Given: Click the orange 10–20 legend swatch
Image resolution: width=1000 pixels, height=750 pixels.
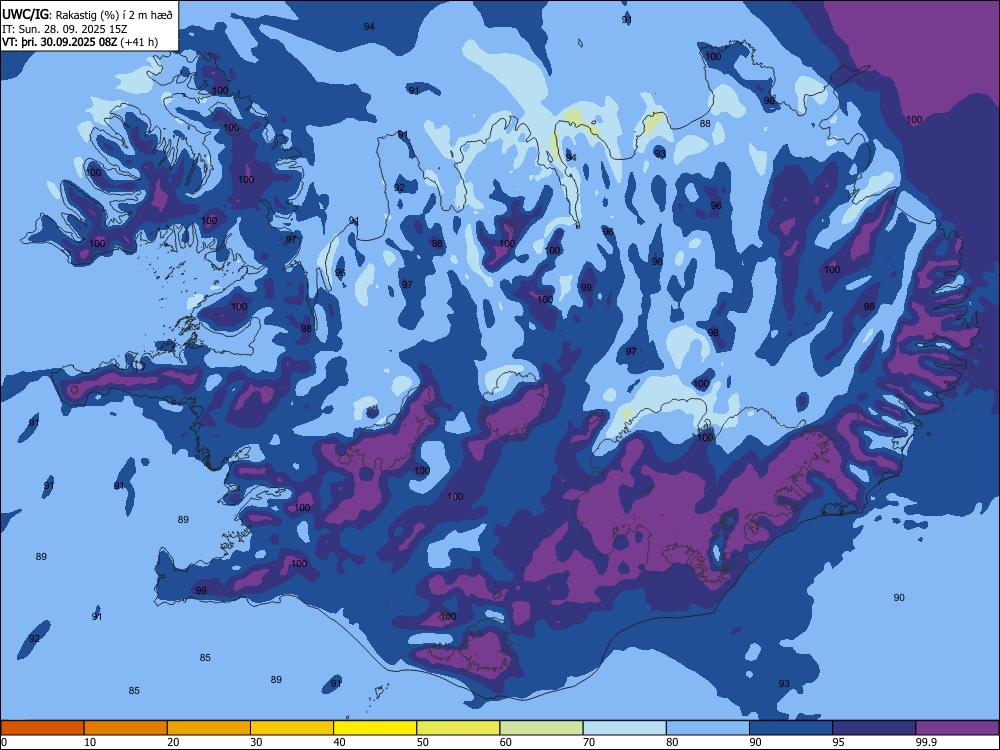Looking at the screenshot, I should (126, 728).
